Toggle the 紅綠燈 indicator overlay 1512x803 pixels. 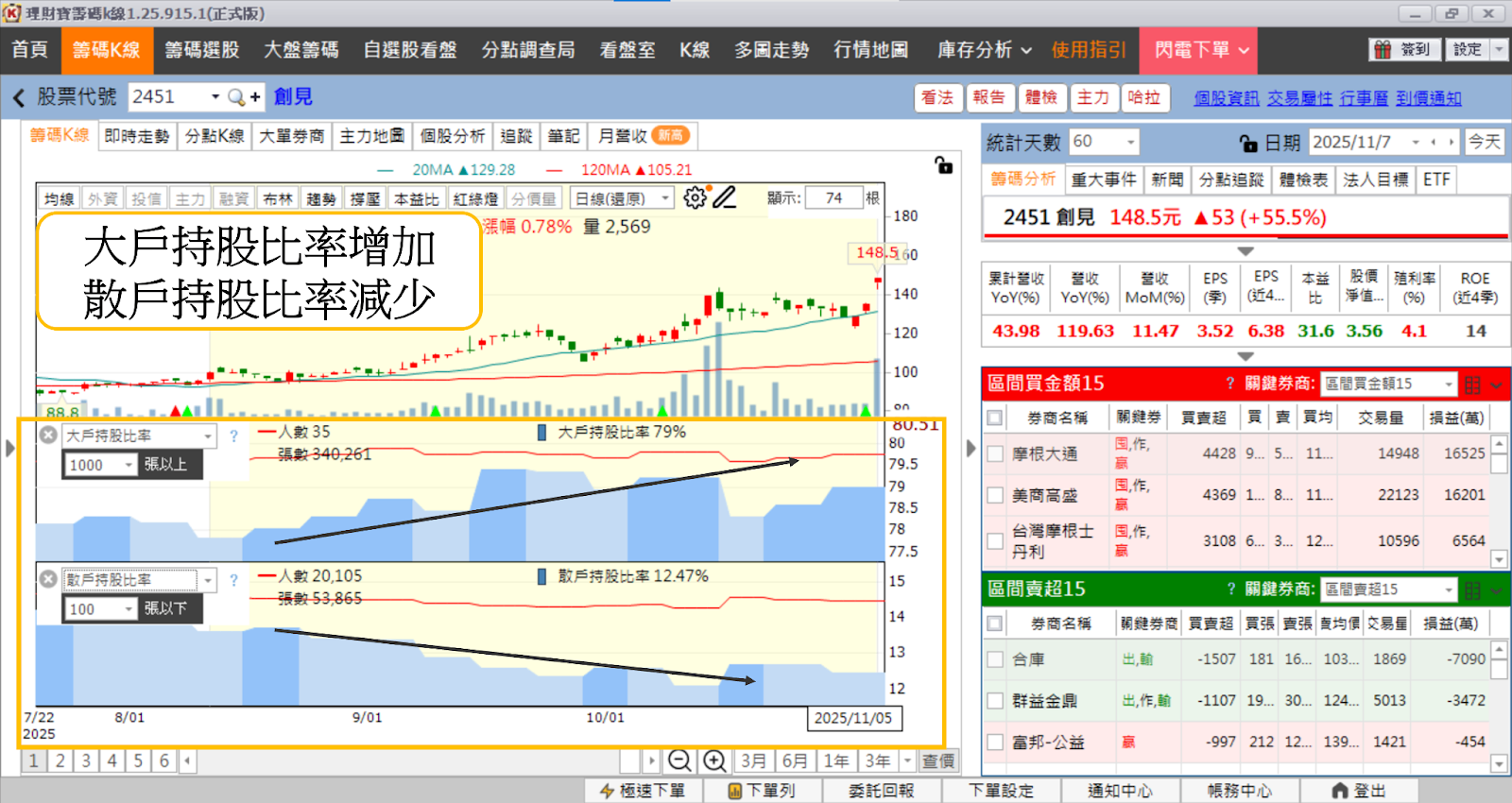pos(475,198)
